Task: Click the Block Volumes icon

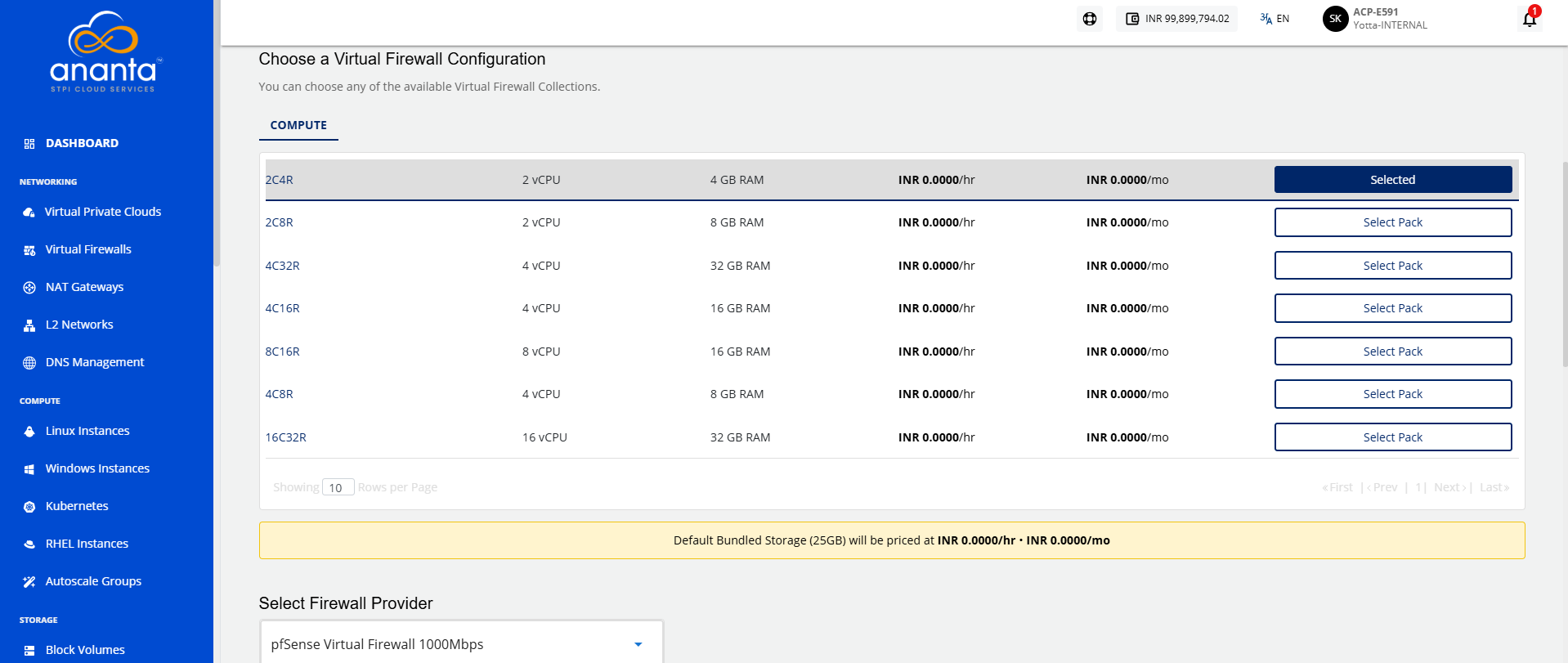Action: pos(29,651)
